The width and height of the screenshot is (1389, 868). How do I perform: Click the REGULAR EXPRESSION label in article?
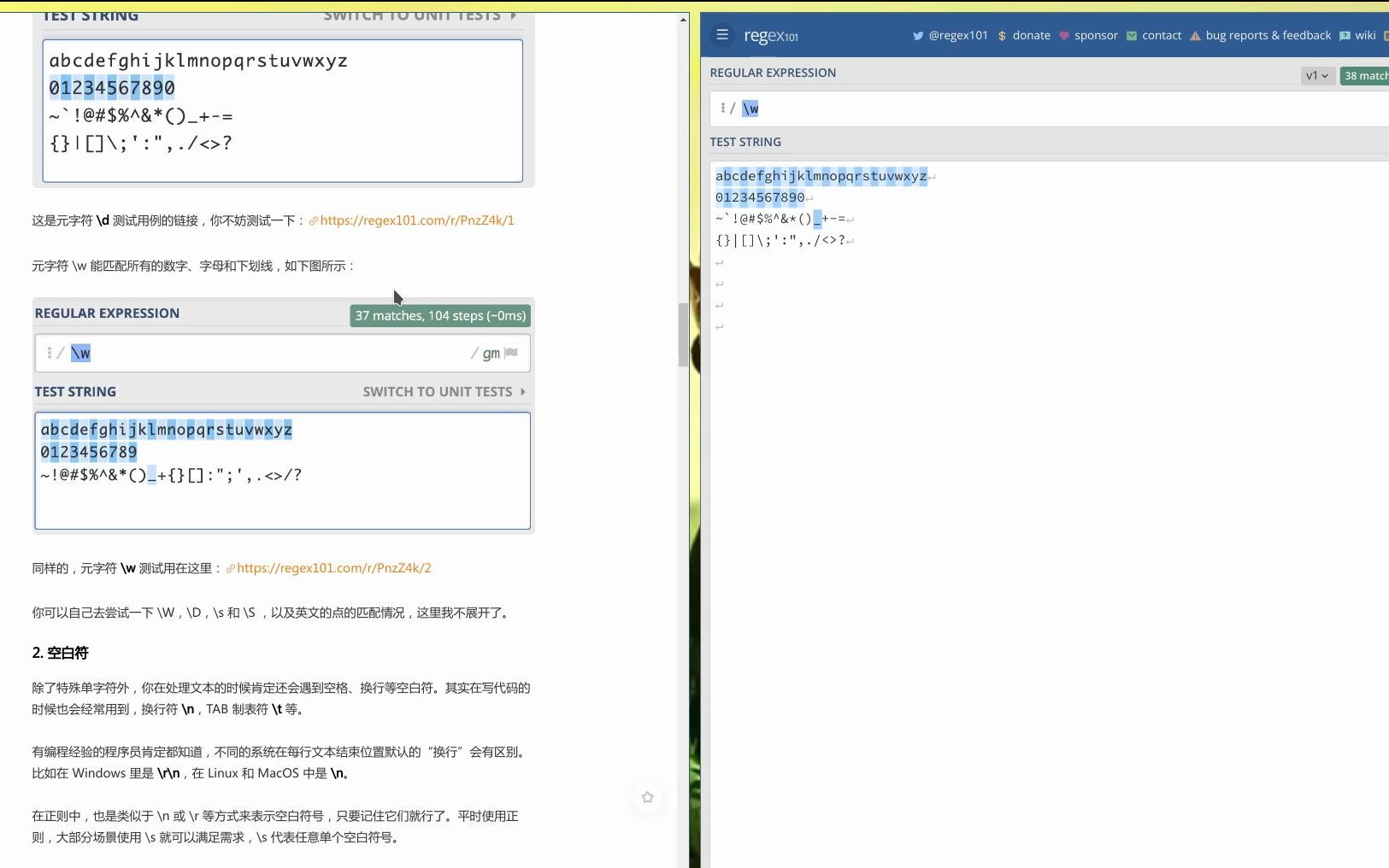107,314
